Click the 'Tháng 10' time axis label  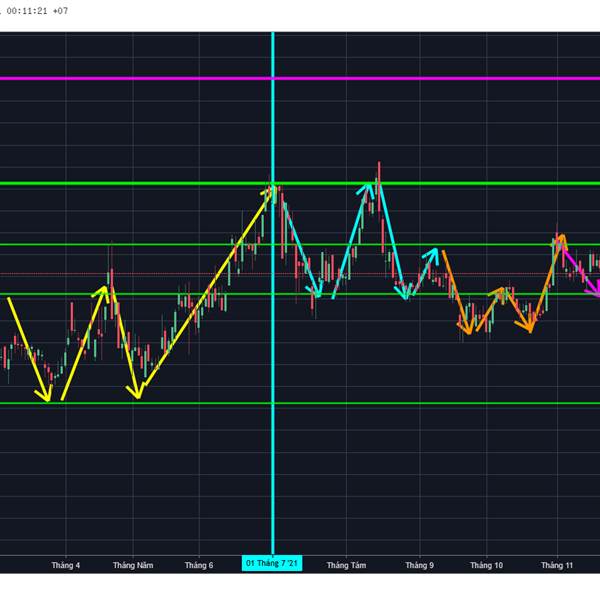pos(486,565)
